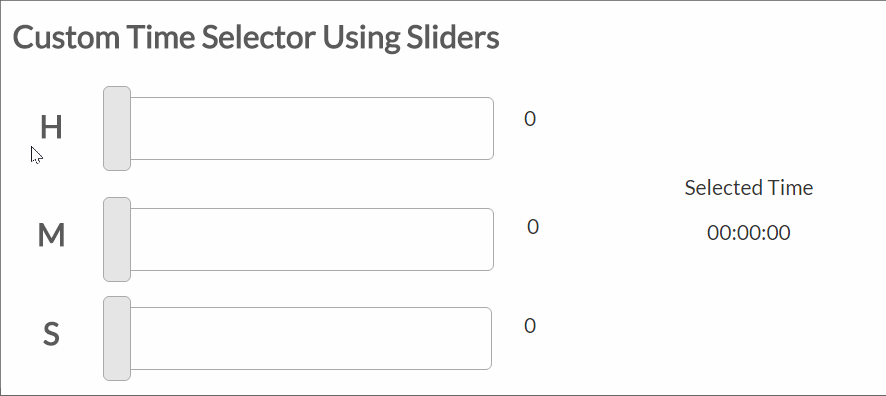The height and width of the screenshot is (396, 886).
Task: Click the Selected Time label
Action: (749, 188)
